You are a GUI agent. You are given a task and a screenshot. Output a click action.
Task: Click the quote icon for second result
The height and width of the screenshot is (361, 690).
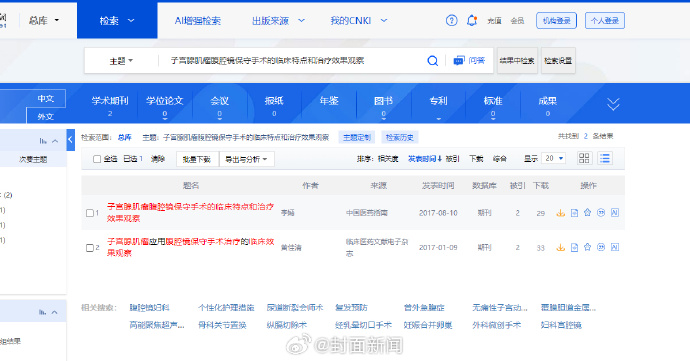click(x=601, y=247)
